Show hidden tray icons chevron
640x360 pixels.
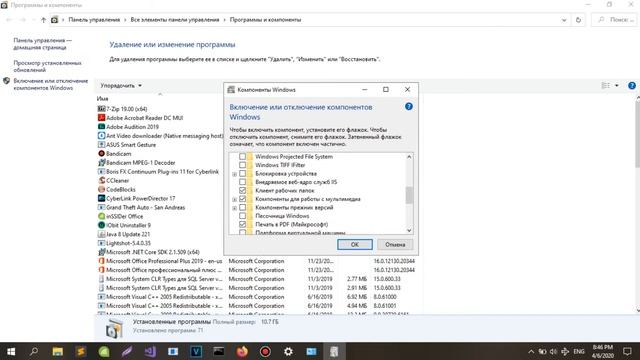point(531,351)
